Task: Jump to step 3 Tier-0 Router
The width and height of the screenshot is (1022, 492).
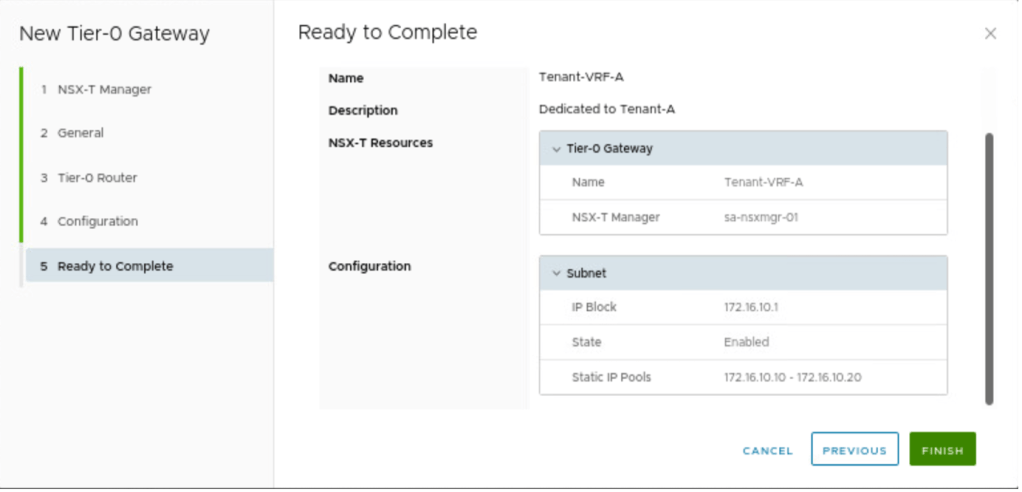Action: pos(97,178)
